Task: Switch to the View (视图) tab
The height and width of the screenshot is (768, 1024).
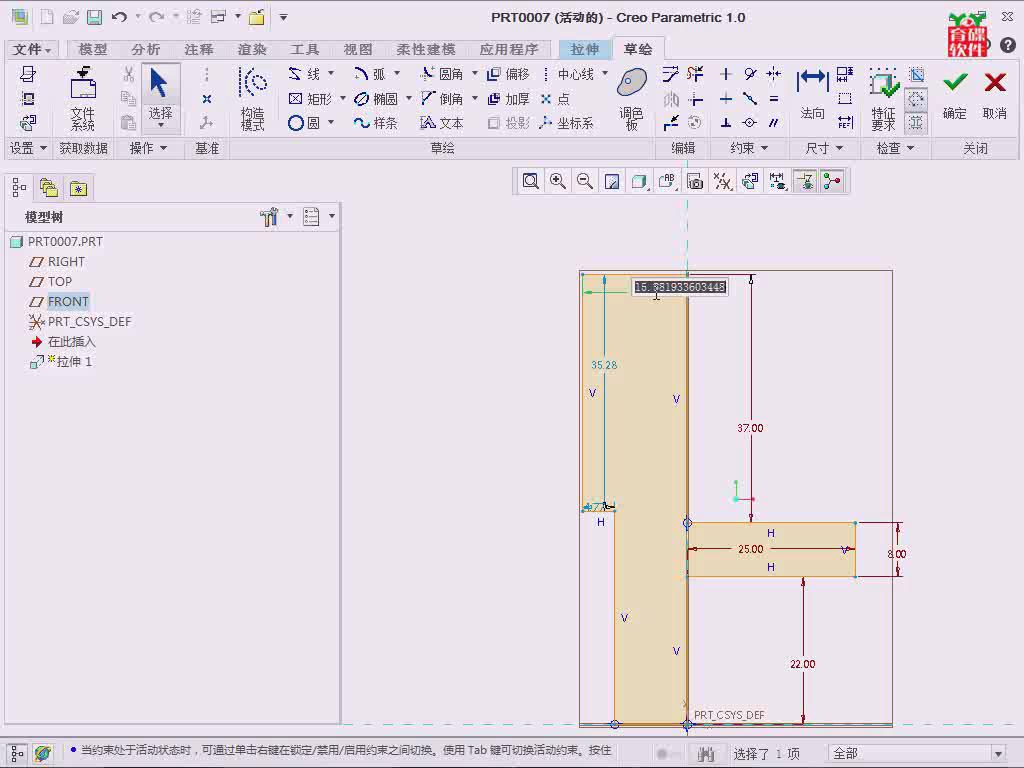Action: (x=358, y=49)
